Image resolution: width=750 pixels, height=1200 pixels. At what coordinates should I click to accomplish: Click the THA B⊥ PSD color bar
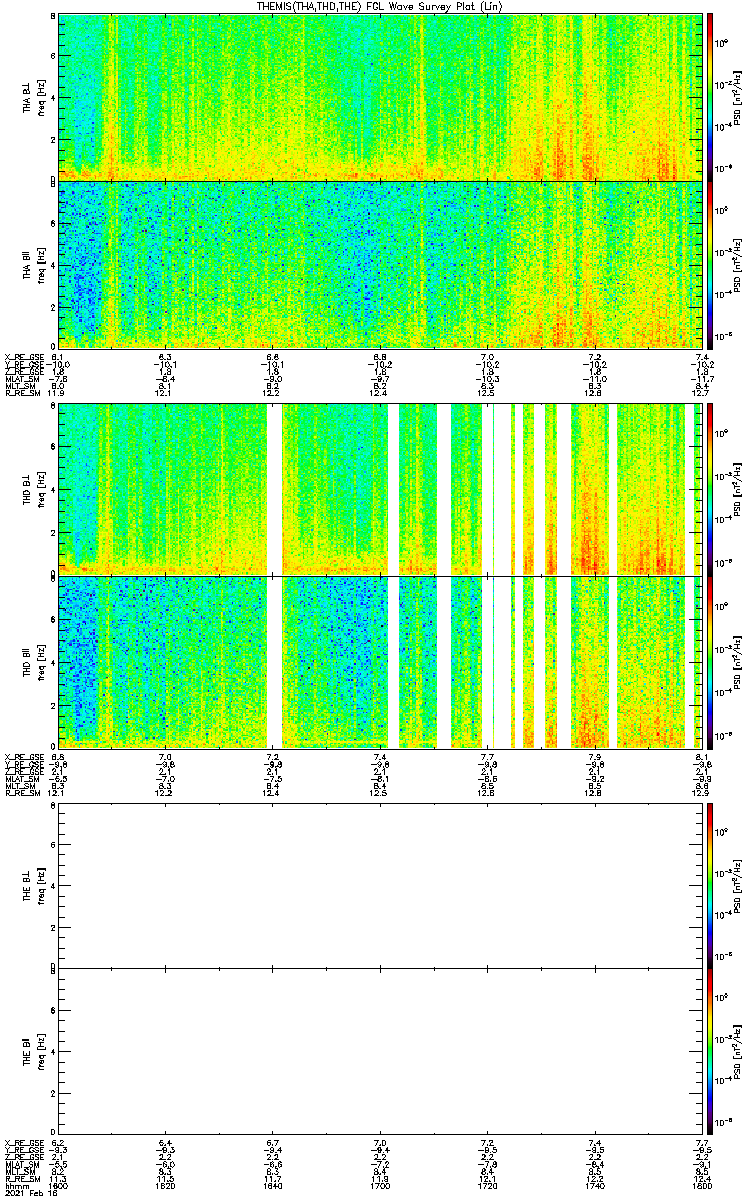710,97
